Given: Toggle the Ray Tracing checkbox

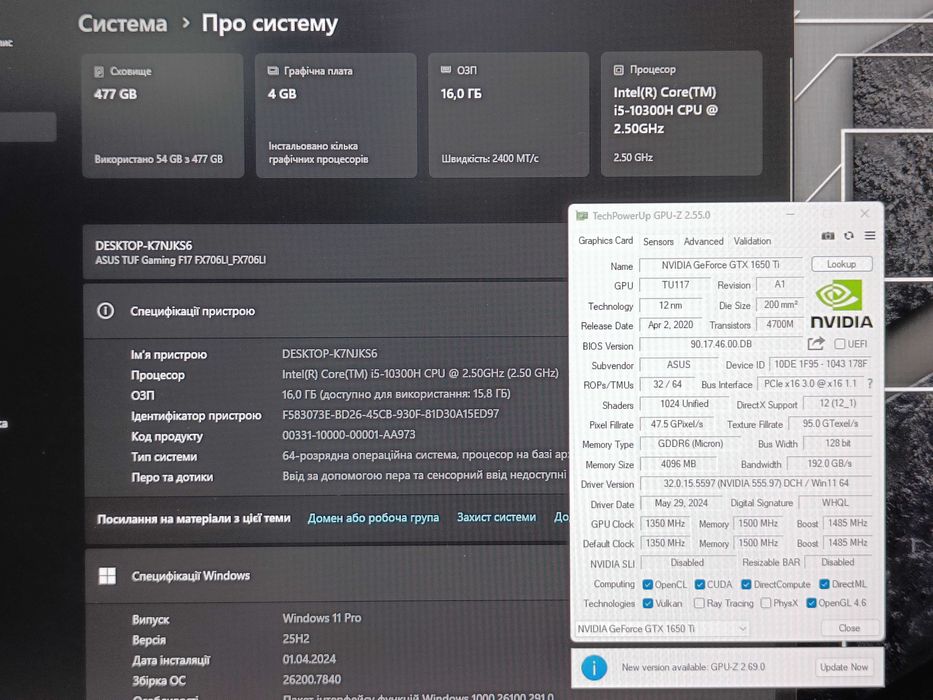Looking at the screenshot, I should pyautogui.click(x=700, y=604).
